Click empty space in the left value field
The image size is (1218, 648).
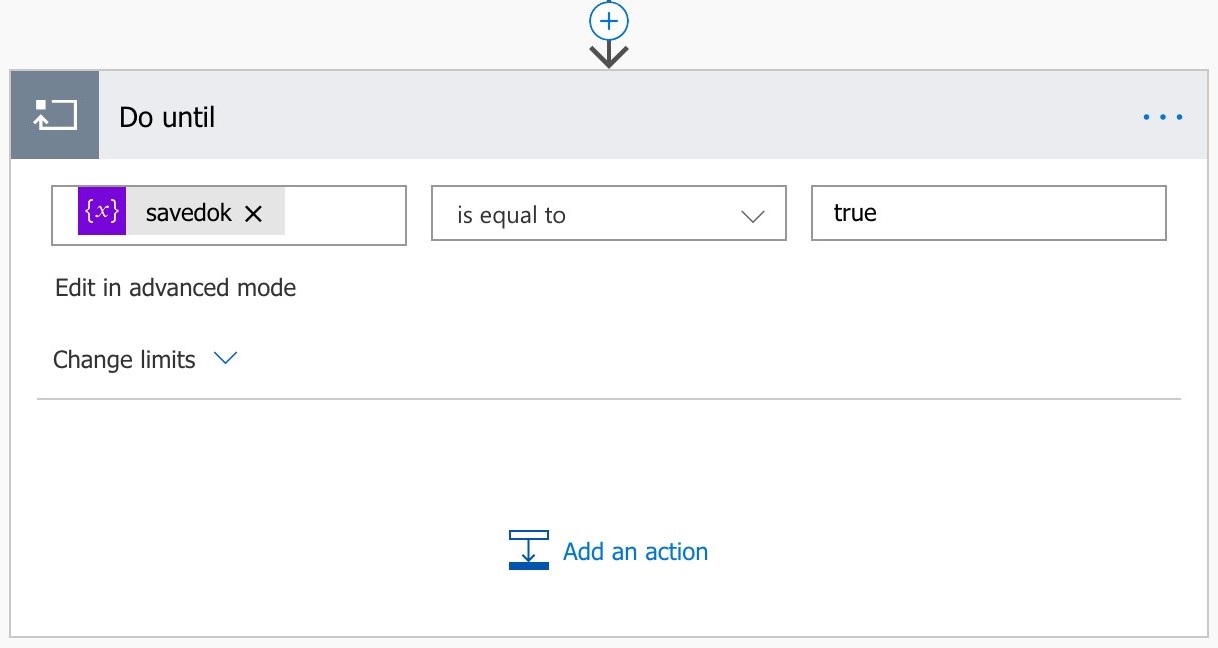click(x=345, y=214)
